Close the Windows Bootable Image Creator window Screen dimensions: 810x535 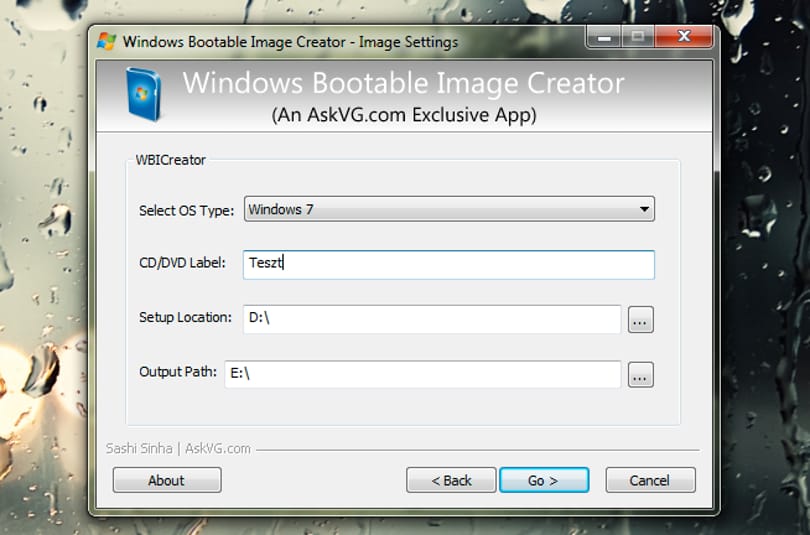pyautogui.click(x=684, y=37)
